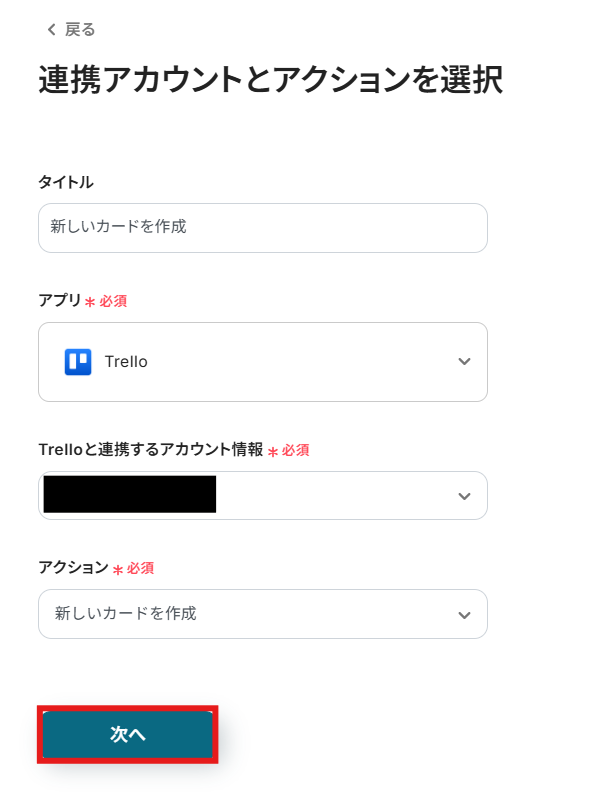Click the account dropdown chevron arrow
The height and width of the screenshot is (793, 600).
pos(464,496)
